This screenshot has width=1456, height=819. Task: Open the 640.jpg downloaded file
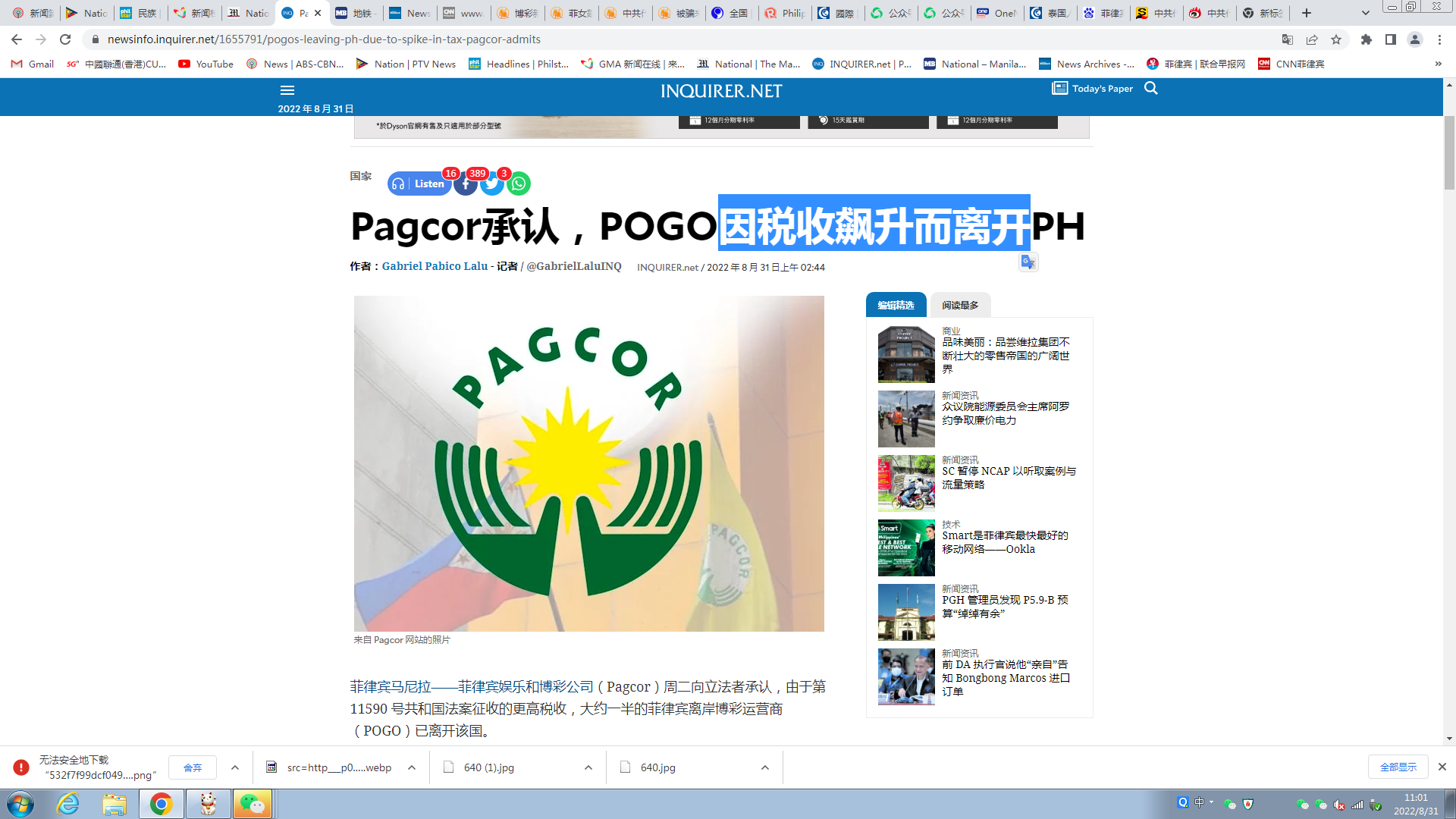657,767
